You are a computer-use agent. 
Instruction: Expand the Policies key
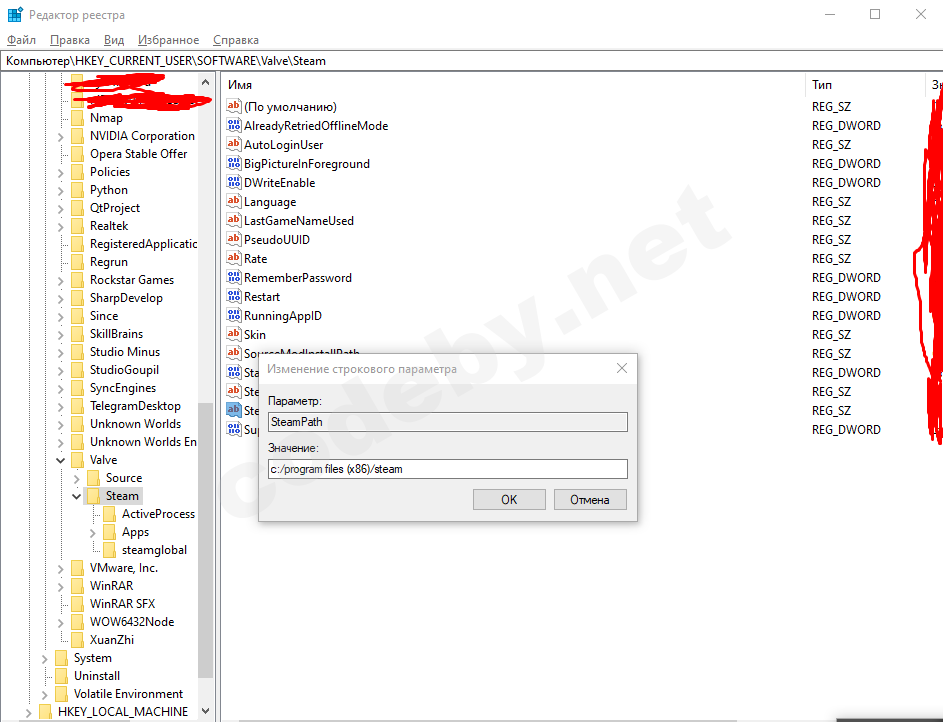(61, 173)
